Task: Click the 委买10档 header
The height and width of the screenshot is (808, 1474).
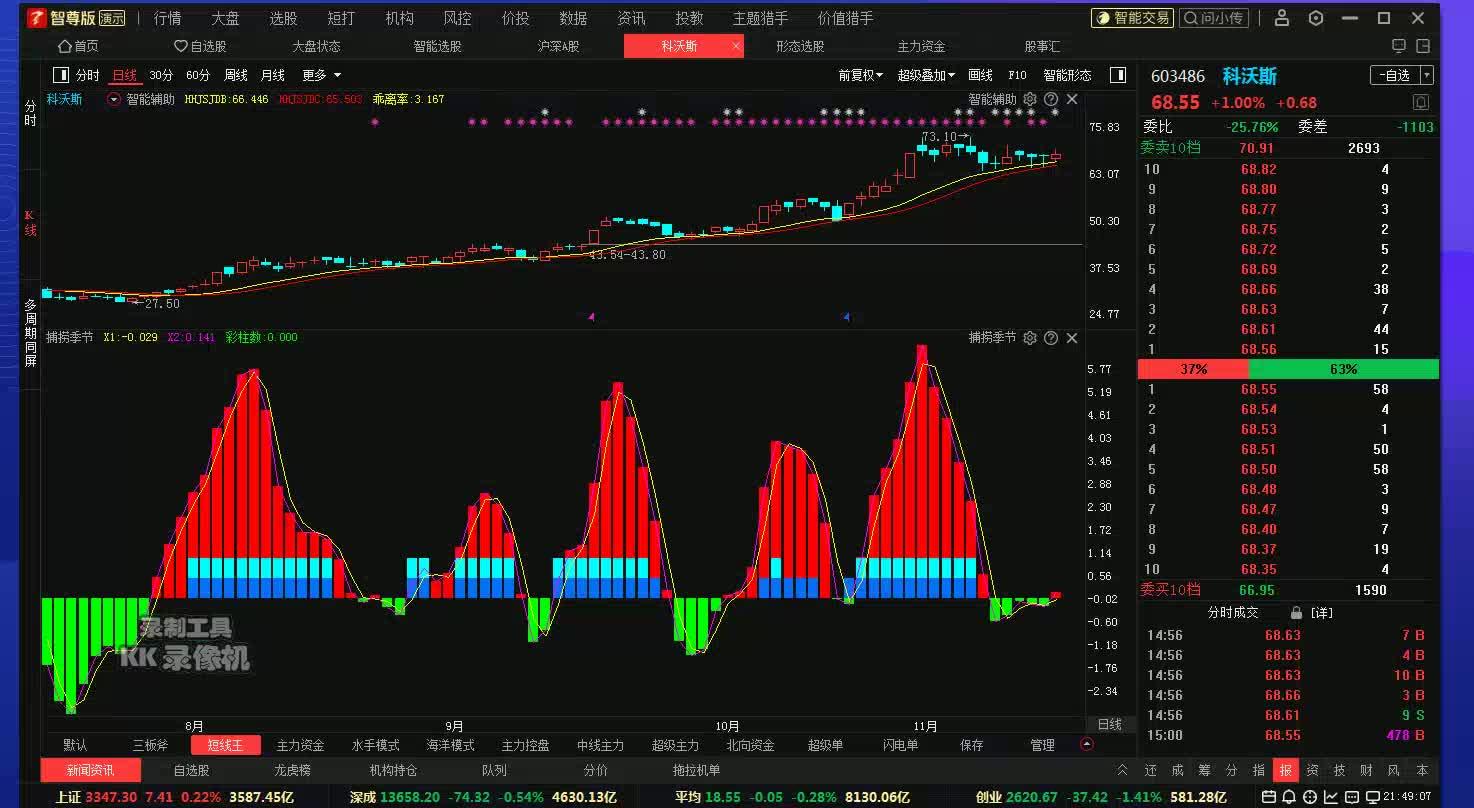Action: pyautogui.click(x=1170, y=590)
